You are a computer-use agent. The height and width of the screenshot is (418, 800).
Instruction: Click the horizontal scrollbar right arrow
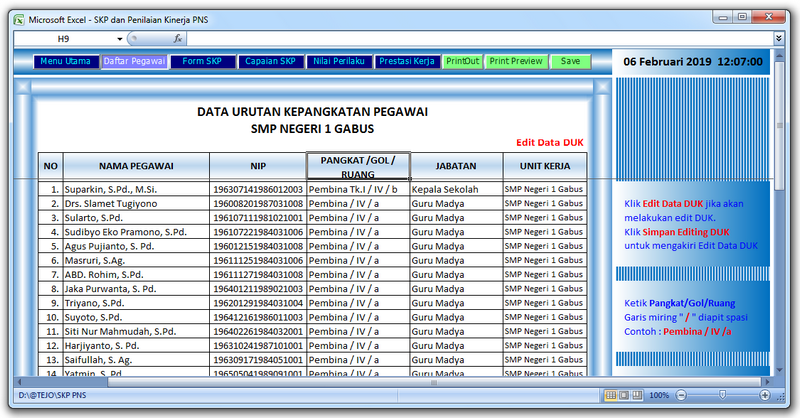[x=767, y=382]
